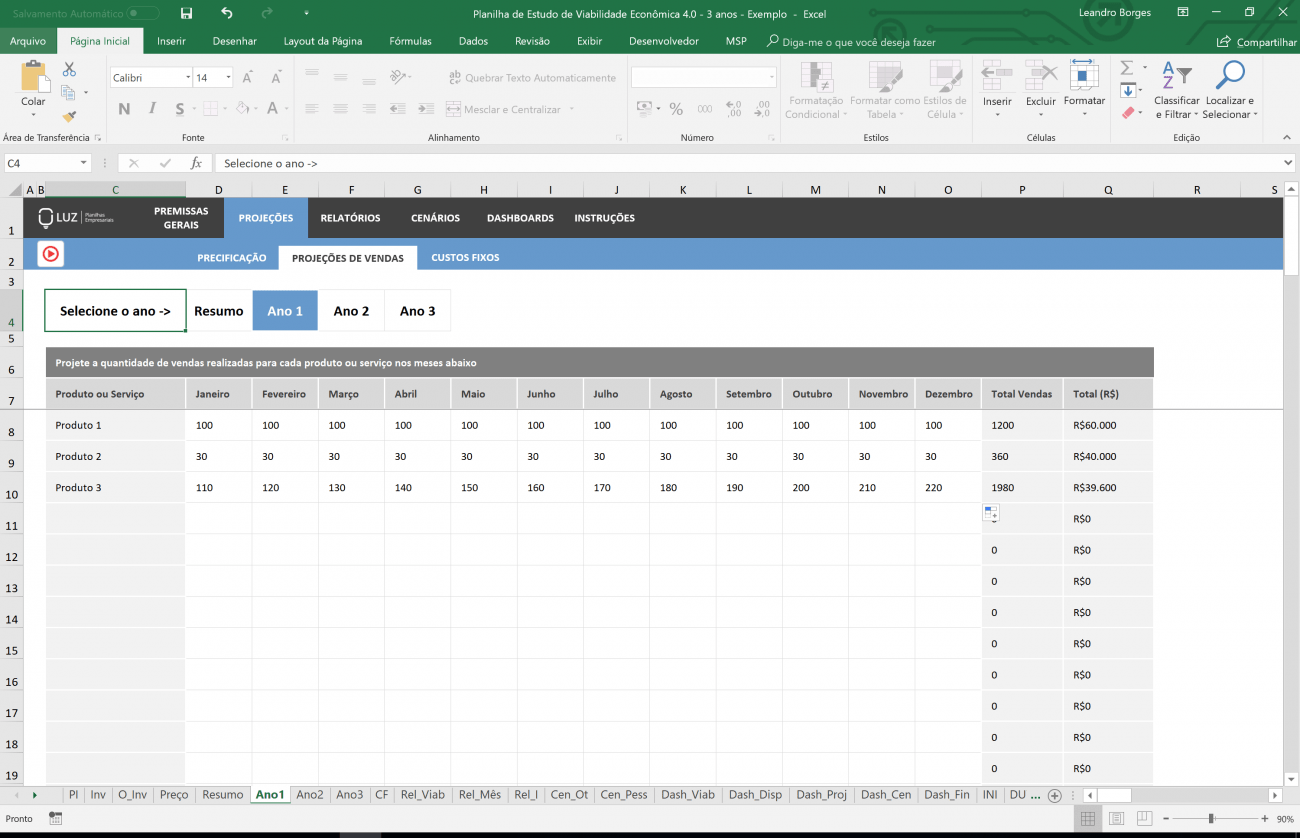
Task: Undo the last action
Action: (226, 13)
